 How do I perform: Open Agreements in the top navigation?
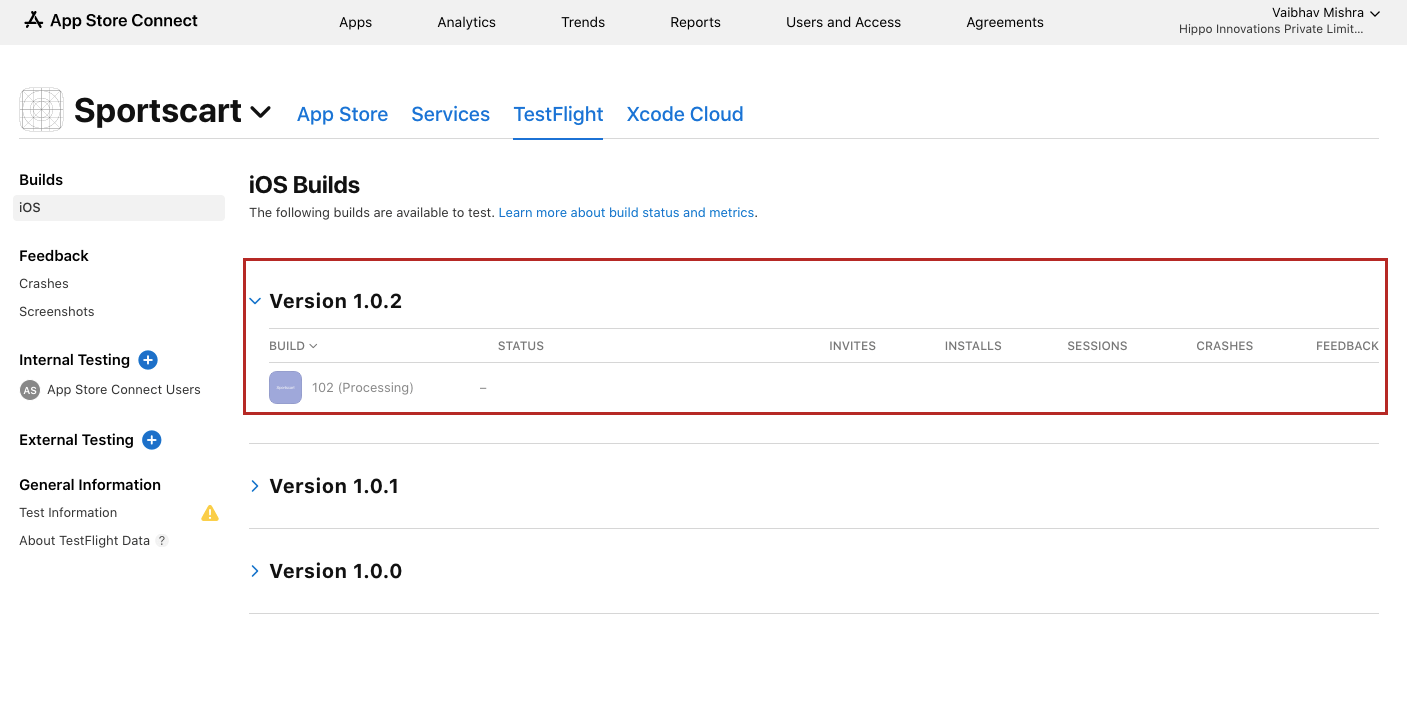pos(1005,22)
